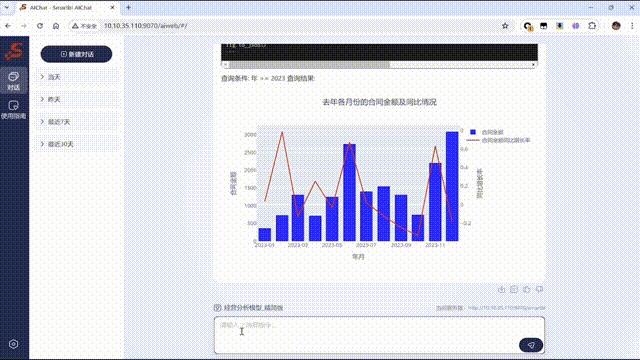Viewport: 640px width, 360px height.
Task: Open the 使用指南 guide section in sidebar
Action: 13,110
